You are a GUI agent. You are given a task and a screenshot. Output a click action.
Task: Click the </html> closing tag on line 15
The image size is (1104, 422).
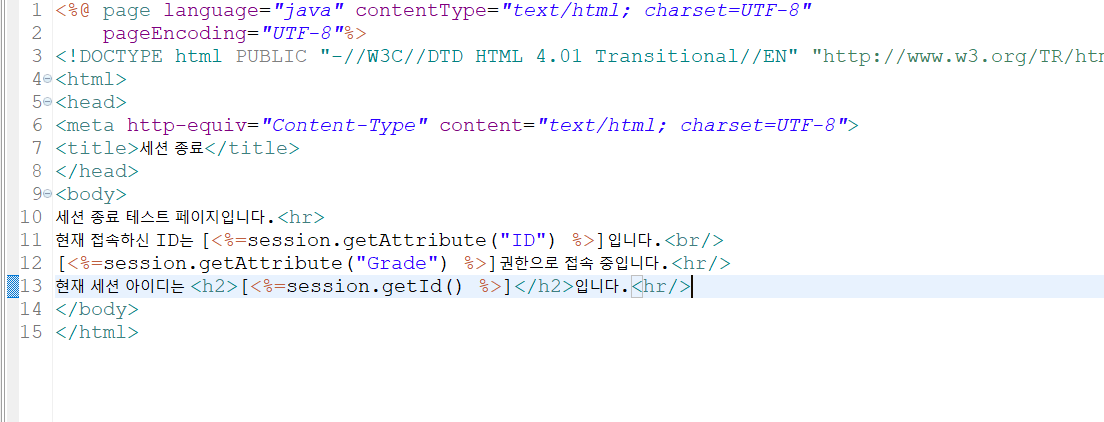point(96,333)
